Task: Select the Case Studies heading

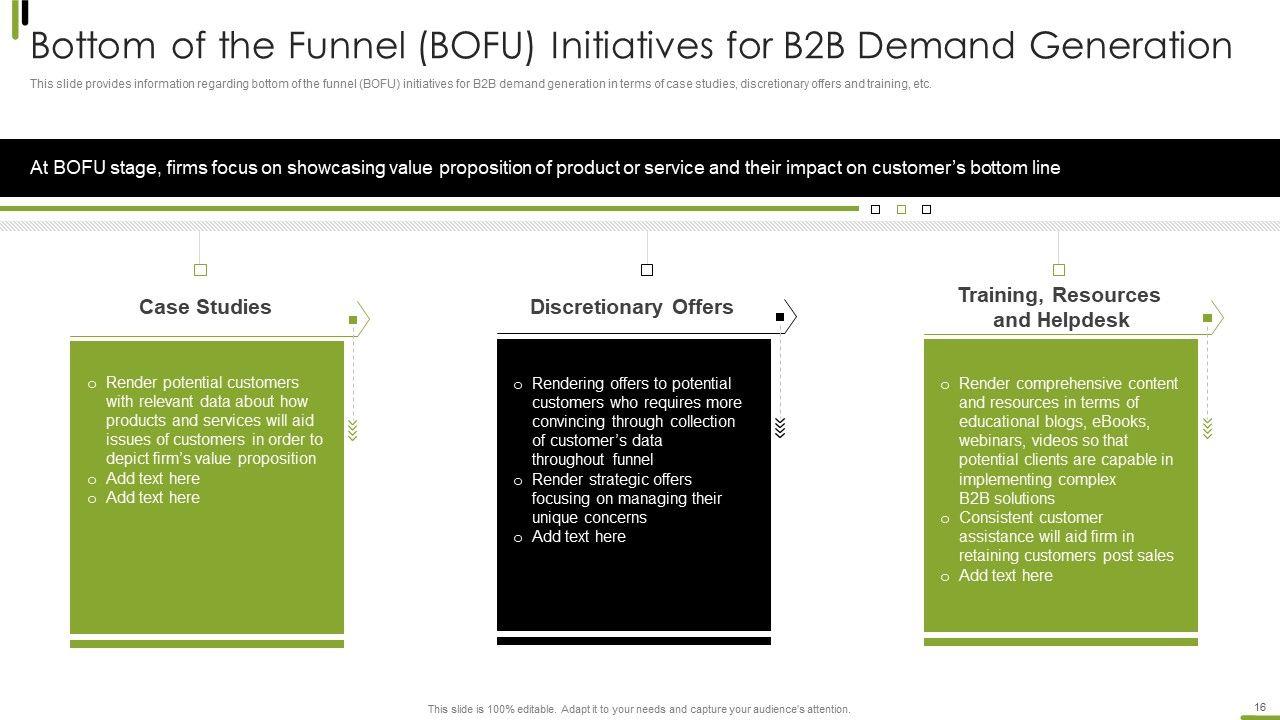Action: (205, 307)
